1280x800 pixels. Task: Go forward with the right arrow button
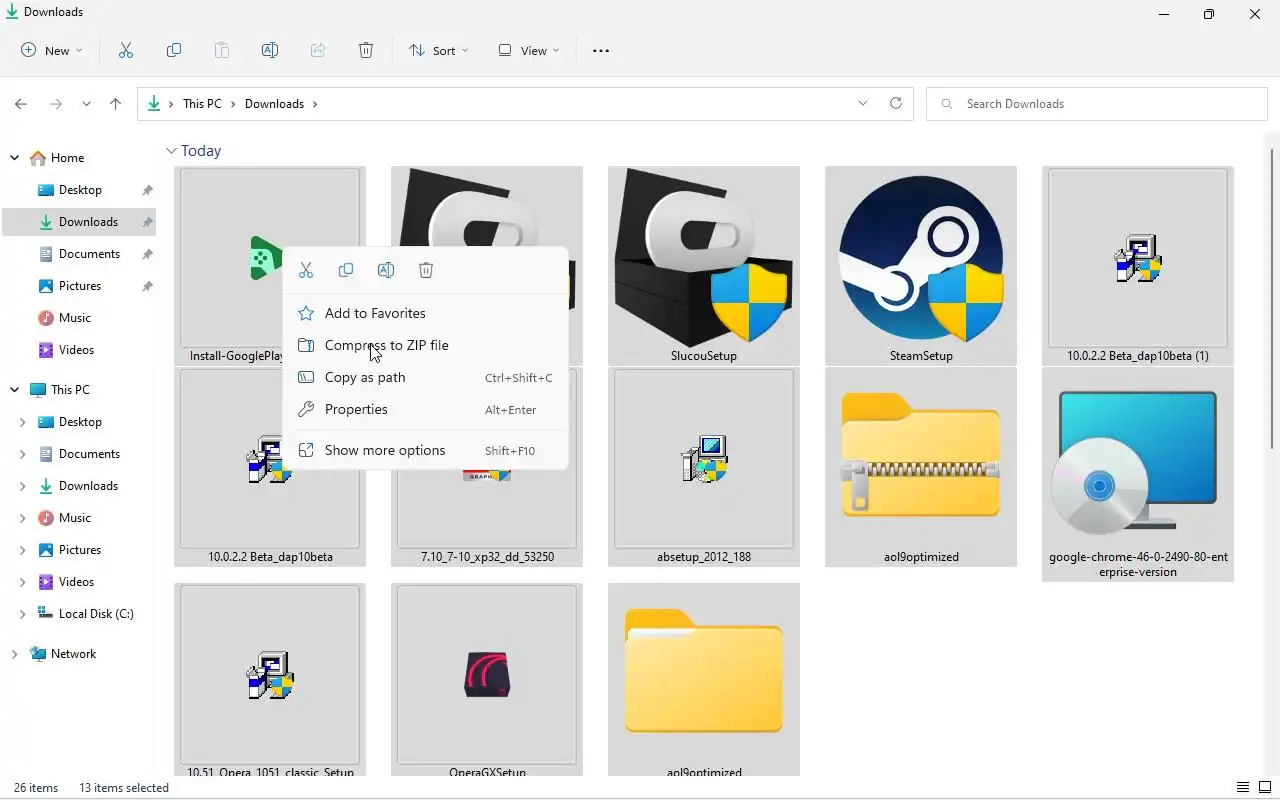tap(56, 104)
